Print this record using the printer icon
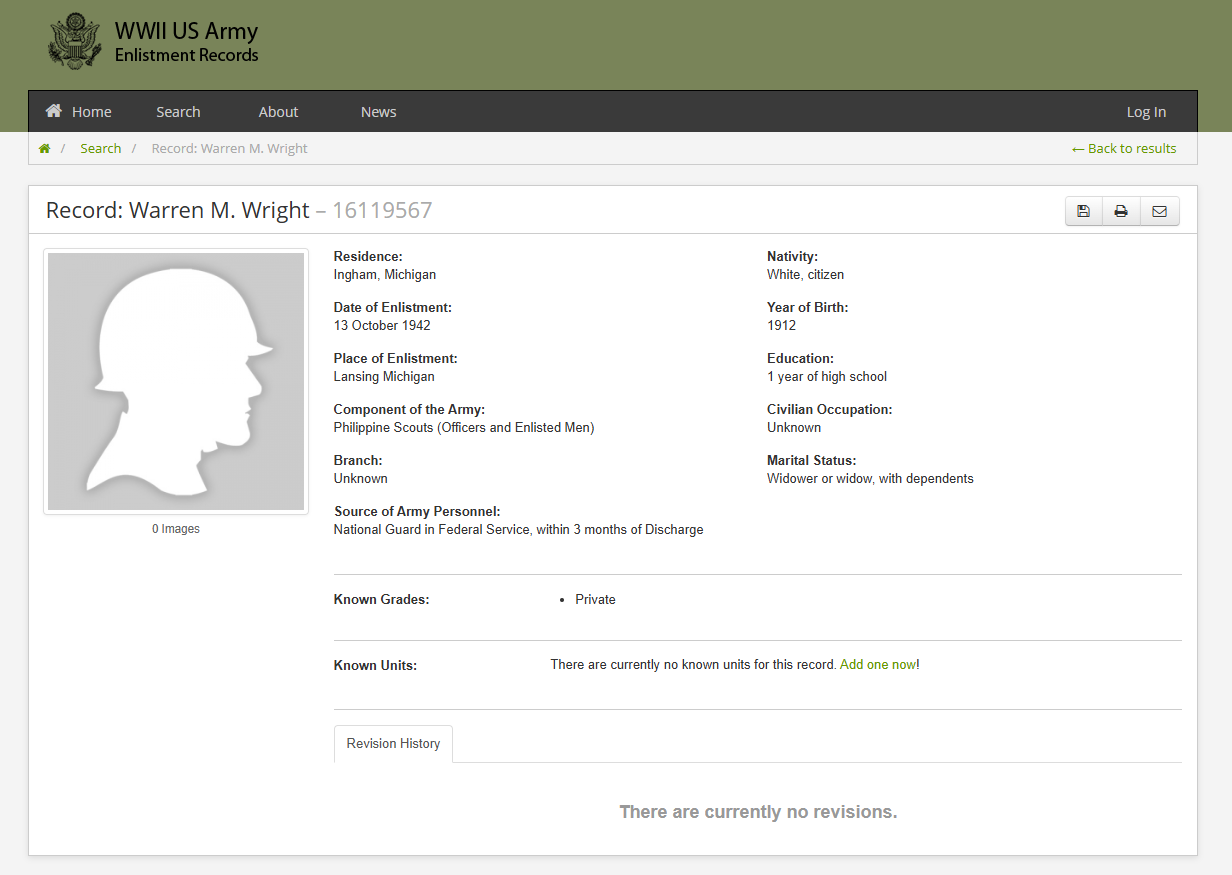1232x875 pixels. pyautogui.click(x=1121, y=211)
